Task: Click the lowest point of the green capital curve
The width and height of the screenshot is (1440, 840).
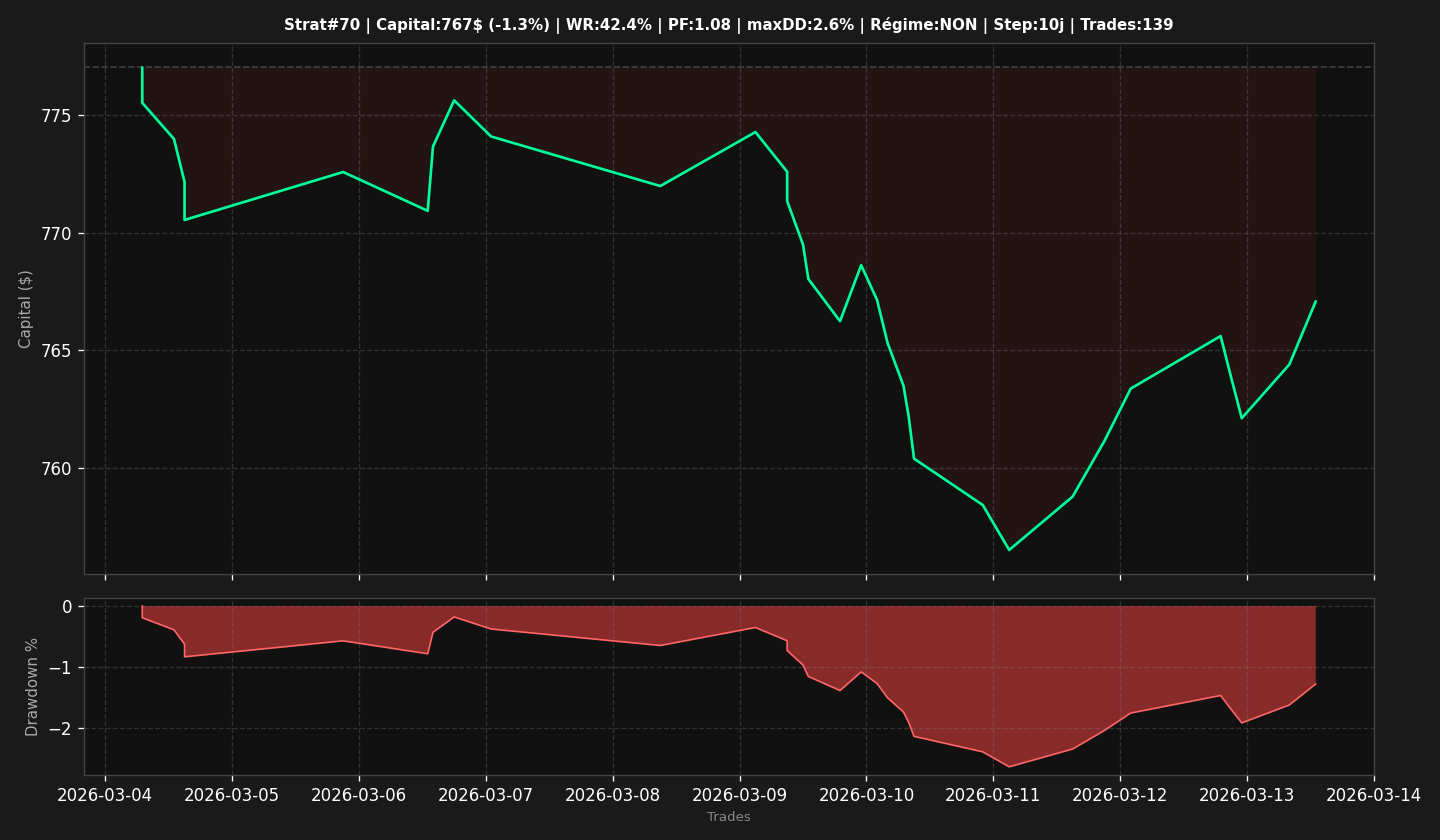Action: pyautogui.click(x=1009, y=550)
